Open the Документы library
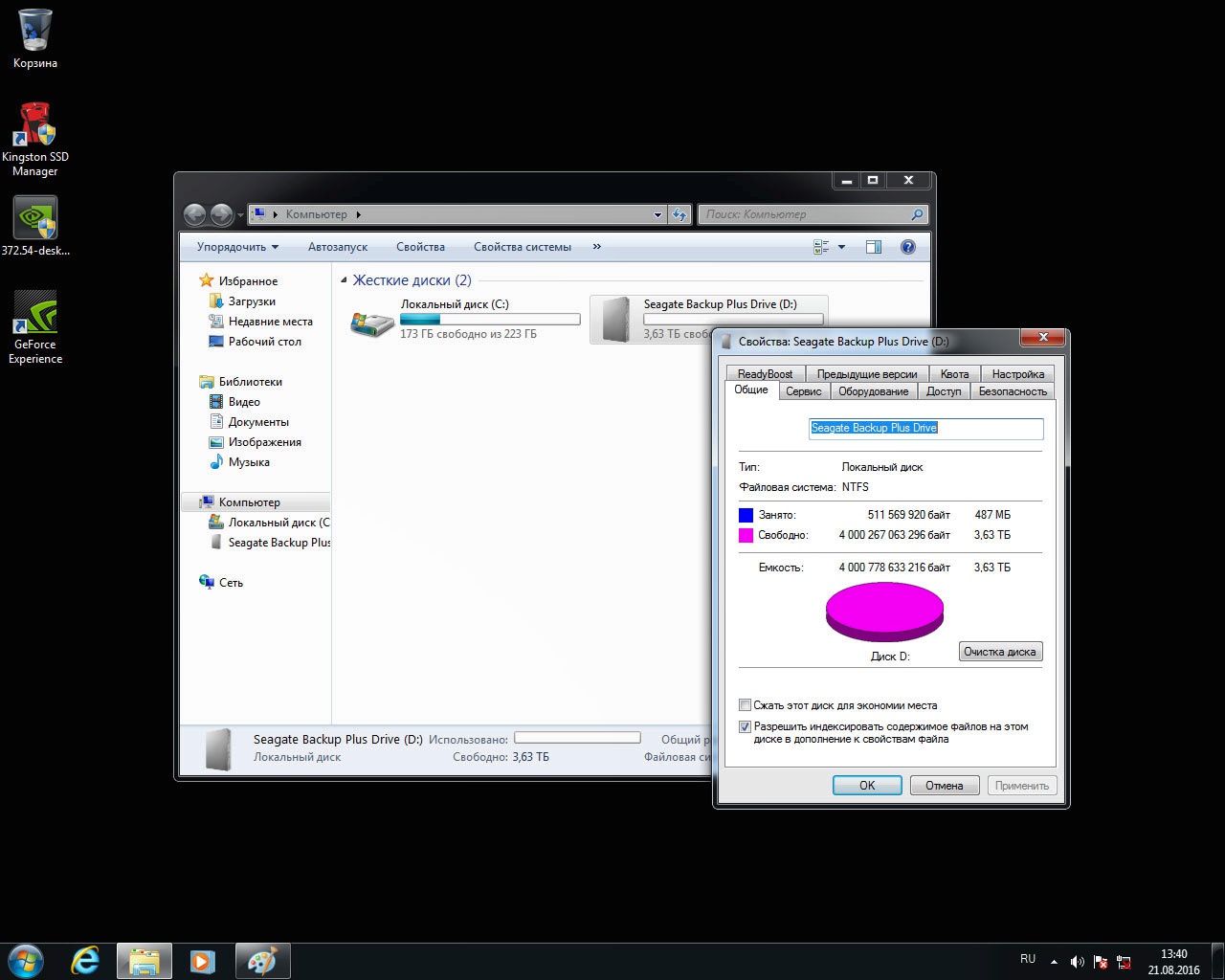The width and height of the screenshot is (1225, 980). [x=258, y=422]
